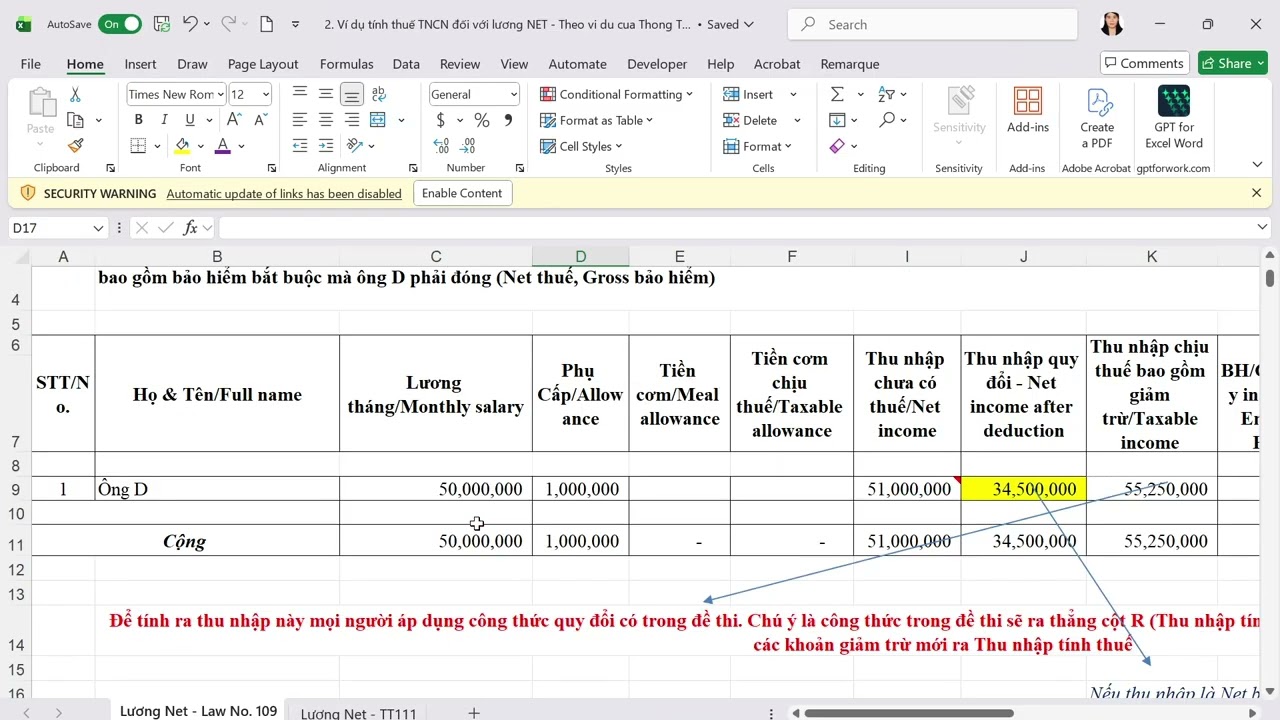Open the font color dropdown arrow
Screen dimensions: 1280x720
(x=242, y=146)
